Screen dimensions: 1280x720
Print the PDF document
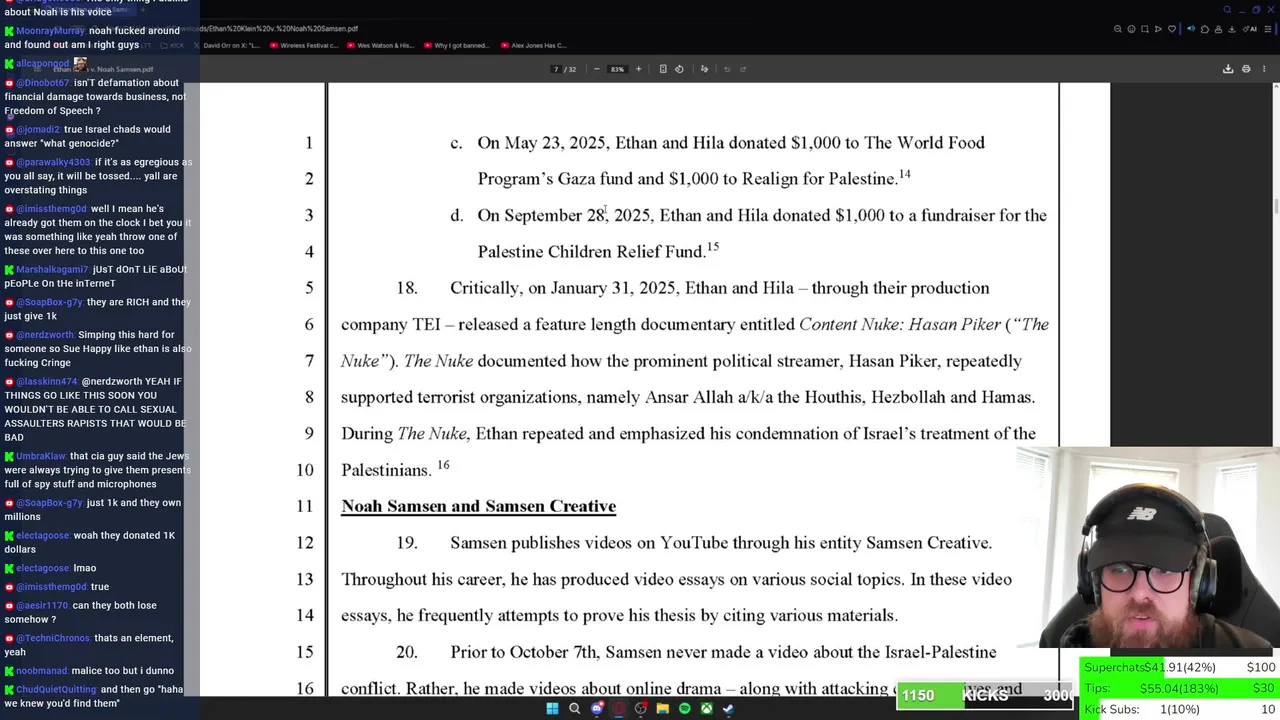(1246, 69)
